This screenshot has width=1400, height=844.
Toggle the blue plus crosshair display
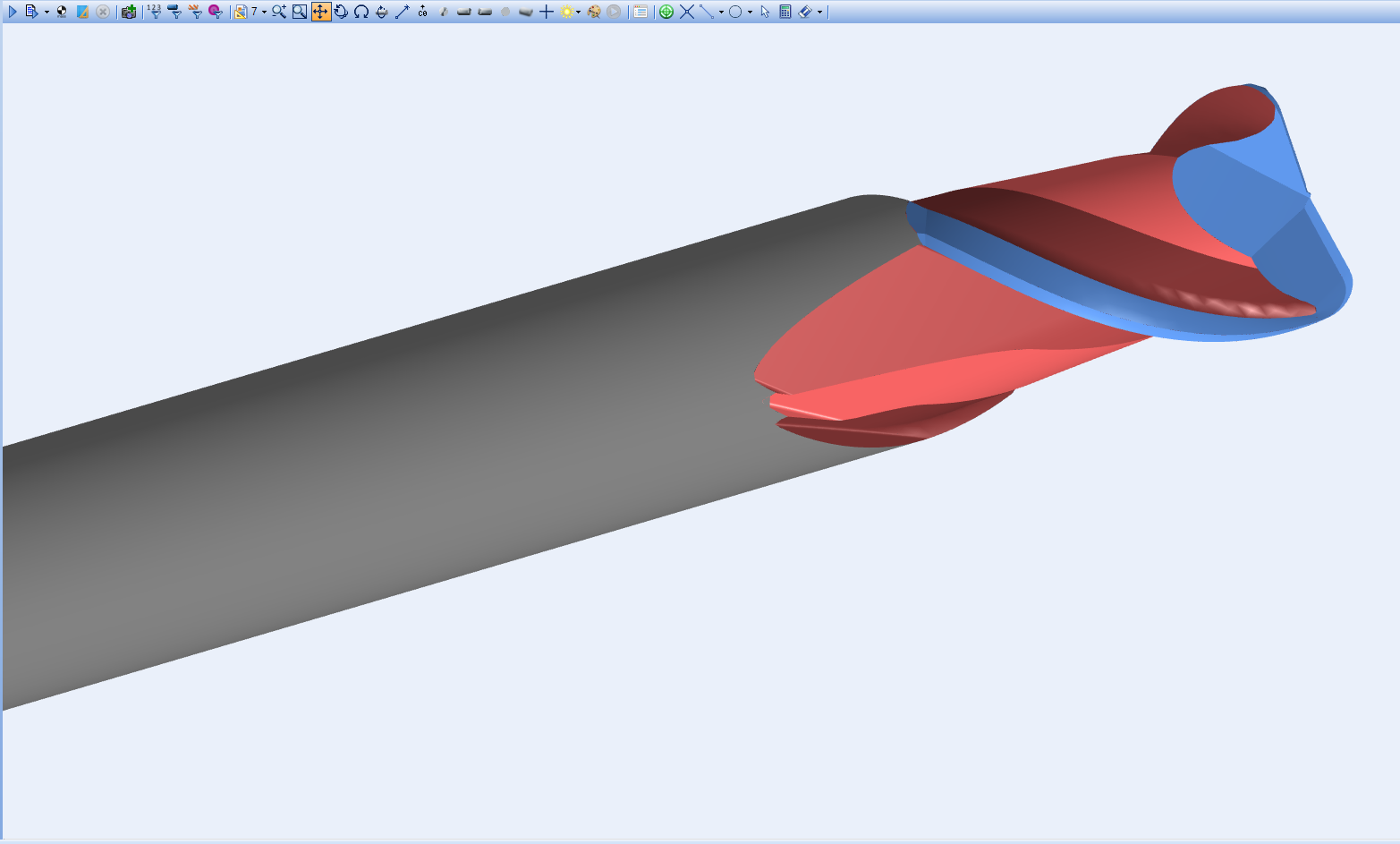click(546, 12)
